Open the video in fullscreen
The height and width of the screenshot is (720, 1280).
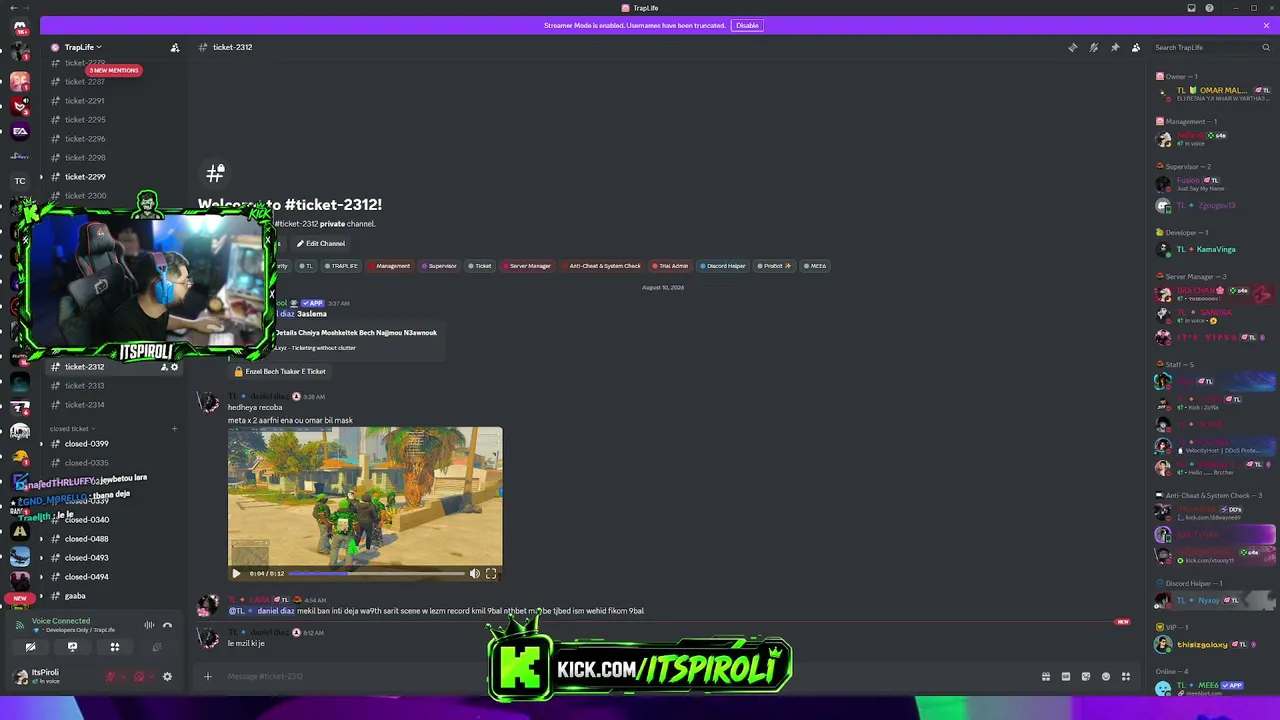click(491, 573)
